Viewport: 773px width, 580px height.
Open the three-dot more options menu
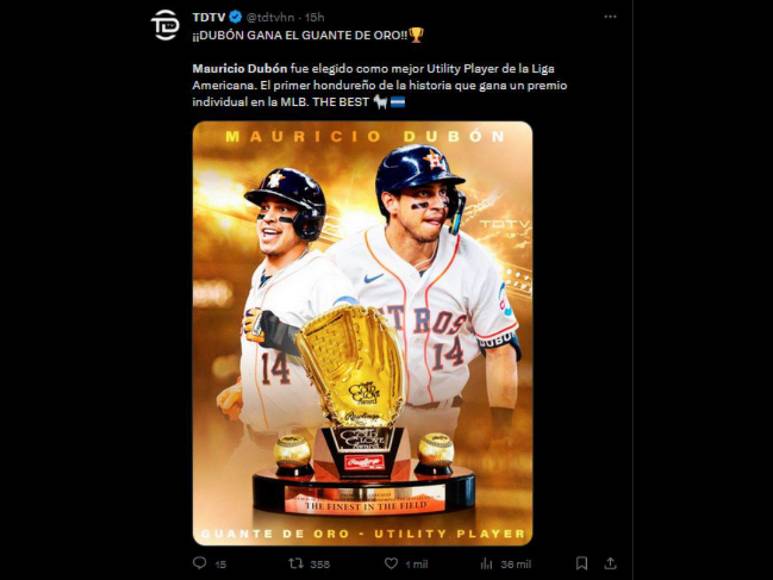610,17
